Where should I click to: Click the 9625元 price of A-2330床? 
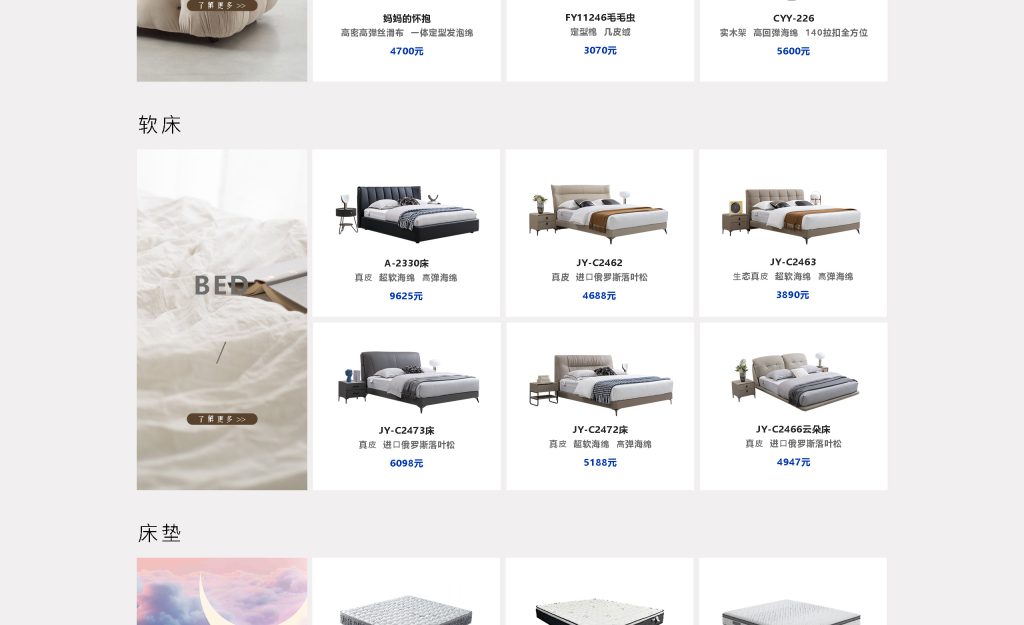(406, 296)
